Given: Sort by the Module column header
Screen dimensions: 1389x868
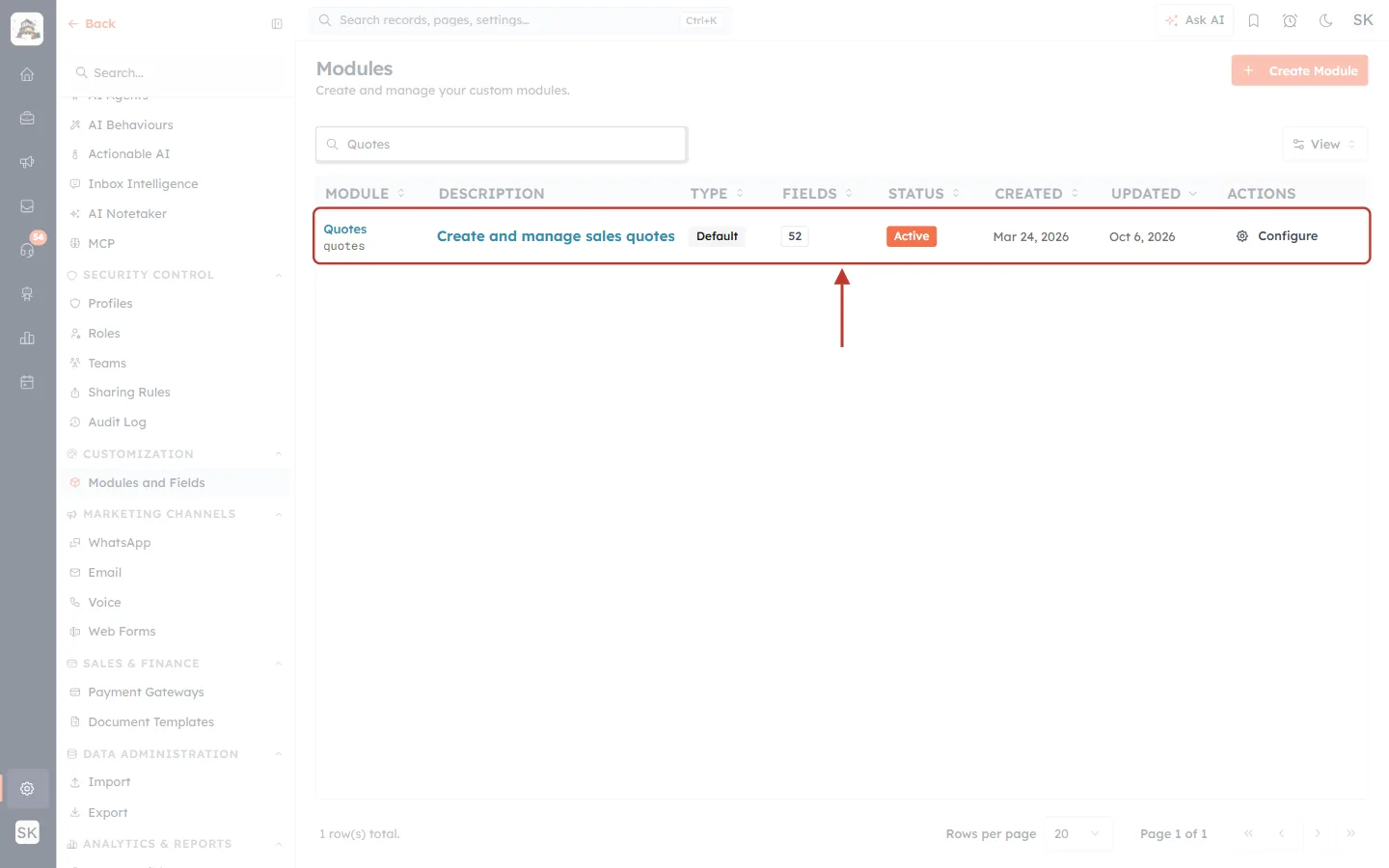Looking at the screenshot, I should click(365, 194).
